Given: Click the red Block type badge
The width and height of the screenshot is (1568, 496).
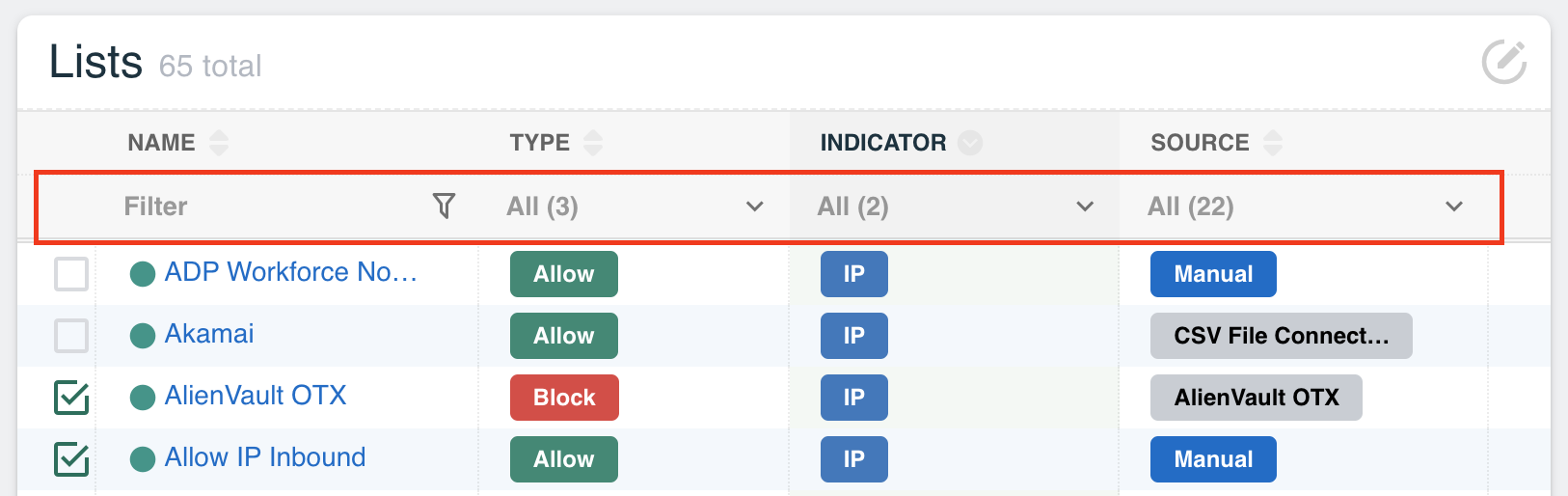Looking at the screenshot, I should pyautogui.click(x=564, y=398).
